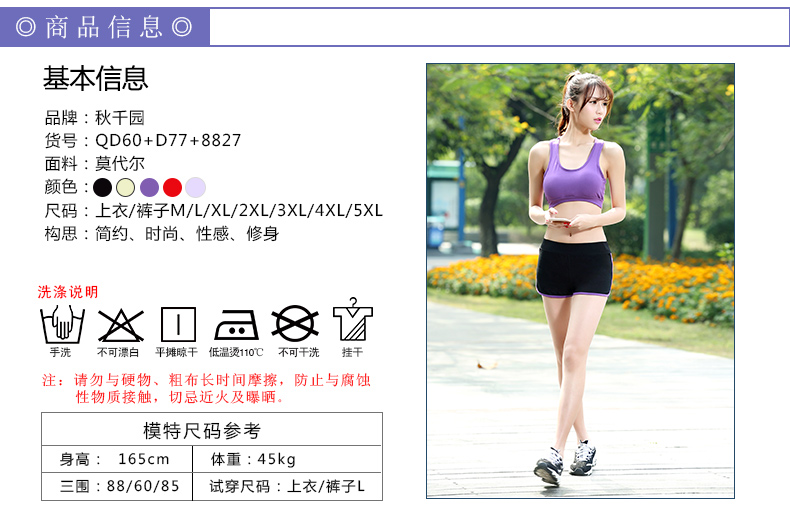790x515 pixels.
Task: Click the hand wash (手洗) icon
Action: [62, 324]
